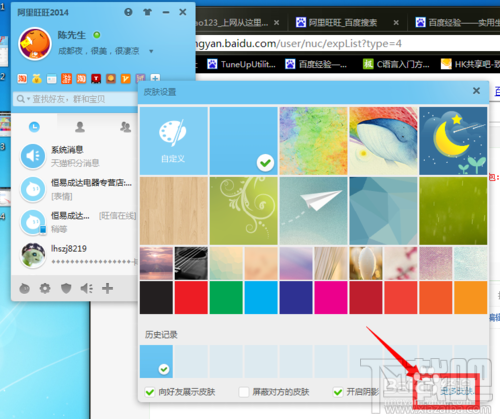Pick the navy blue color swatch

pyautogui.click(x=296, y=298)
